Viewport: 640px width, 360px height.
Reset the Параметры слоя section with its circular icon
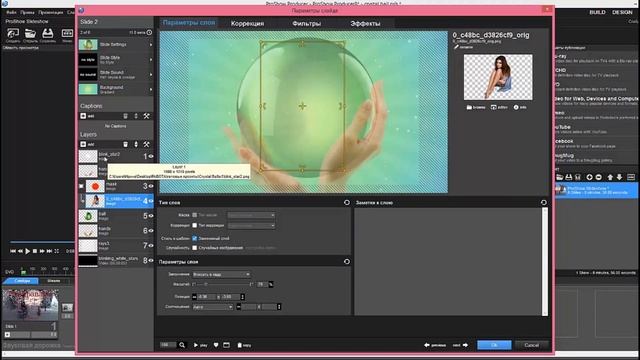(x=347, y=262)
